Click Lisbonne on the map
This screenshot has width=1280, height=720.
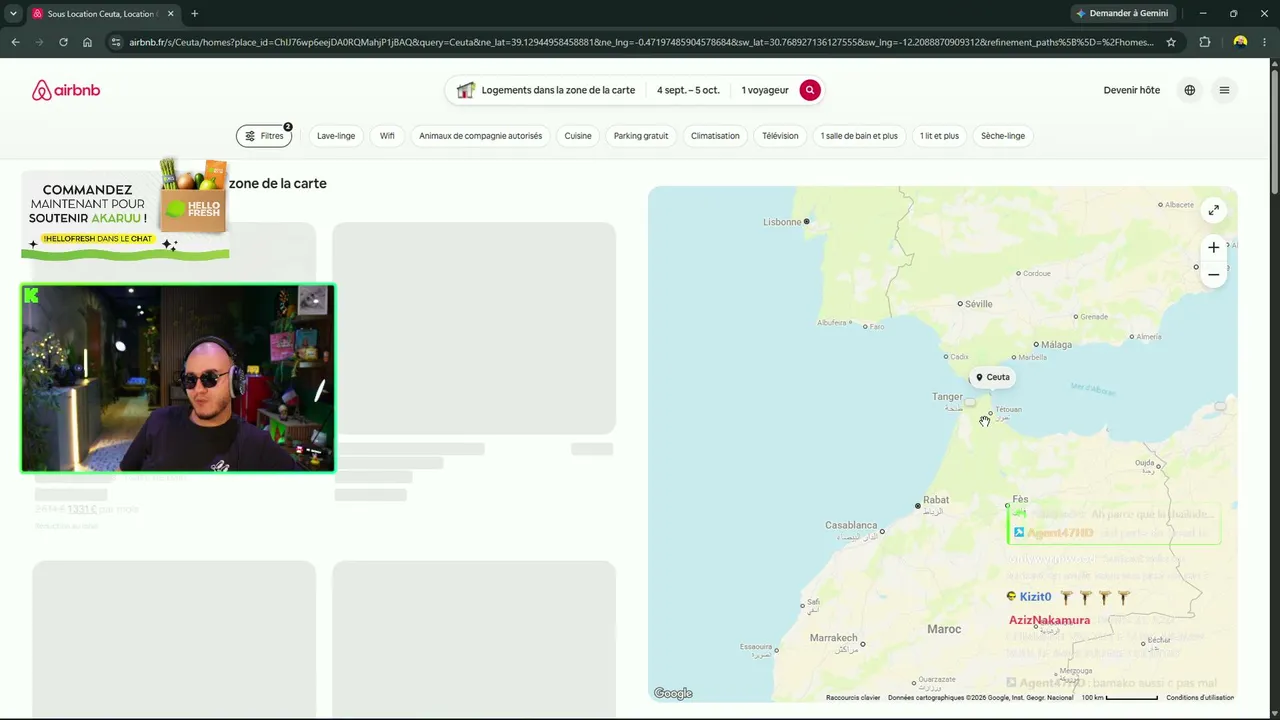(x=783, y=222)
